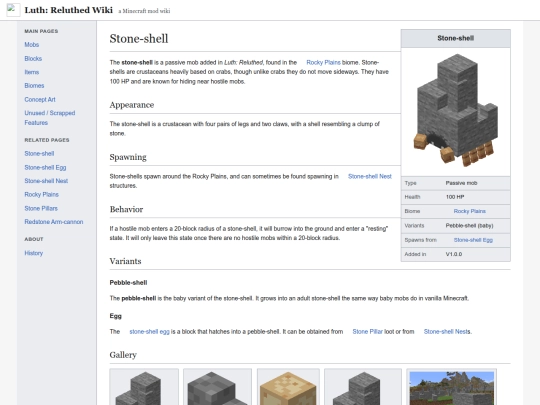Click Stone-shell under Related Pages
The width and height of the screenshot is (540, 405).
click(x=39, y=154)
